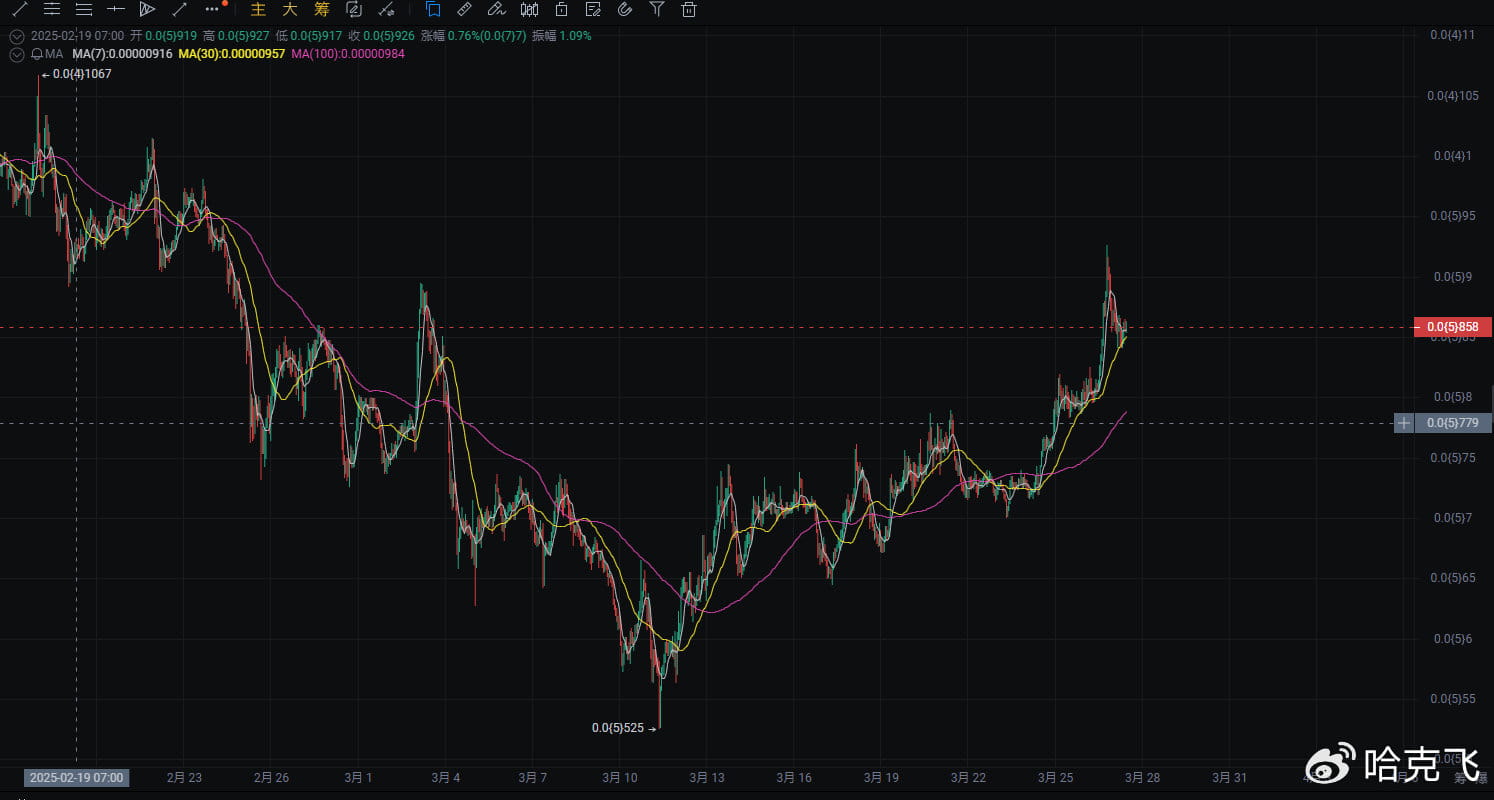Click the 3月 4 date on time axis
1494x800 pixels.
click(445, 777)
